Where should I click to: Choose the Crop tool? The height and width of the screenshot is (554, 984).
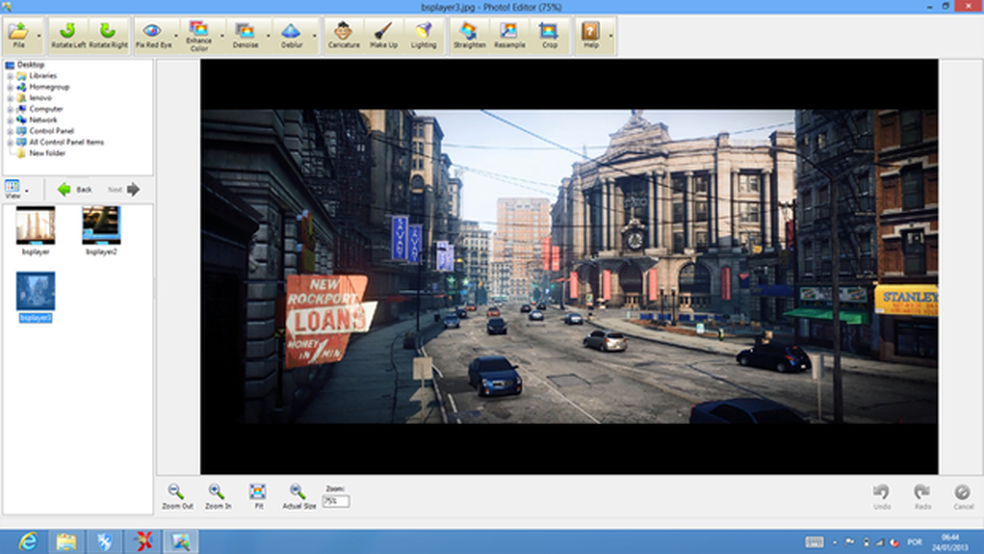click(x=549, y=35)
